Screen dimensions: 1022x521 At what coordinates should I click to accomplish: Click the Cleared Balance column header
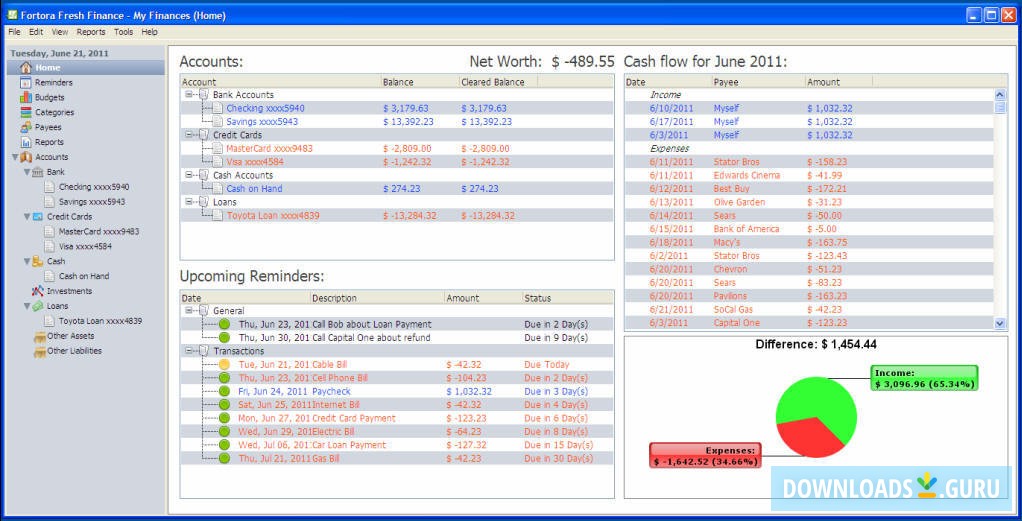[498, 82]
